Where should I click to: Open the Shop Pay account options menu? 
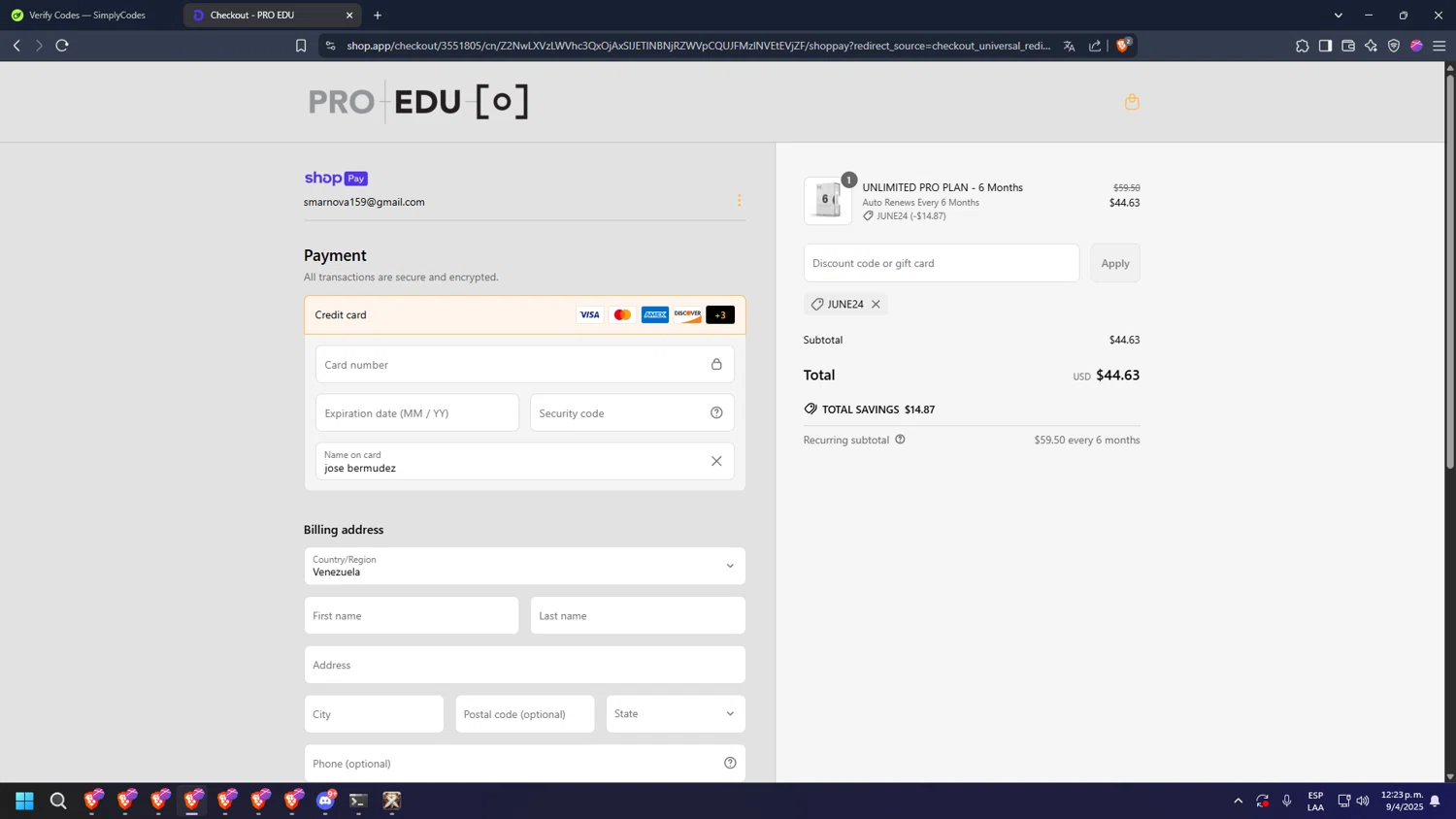coord(739,201)
